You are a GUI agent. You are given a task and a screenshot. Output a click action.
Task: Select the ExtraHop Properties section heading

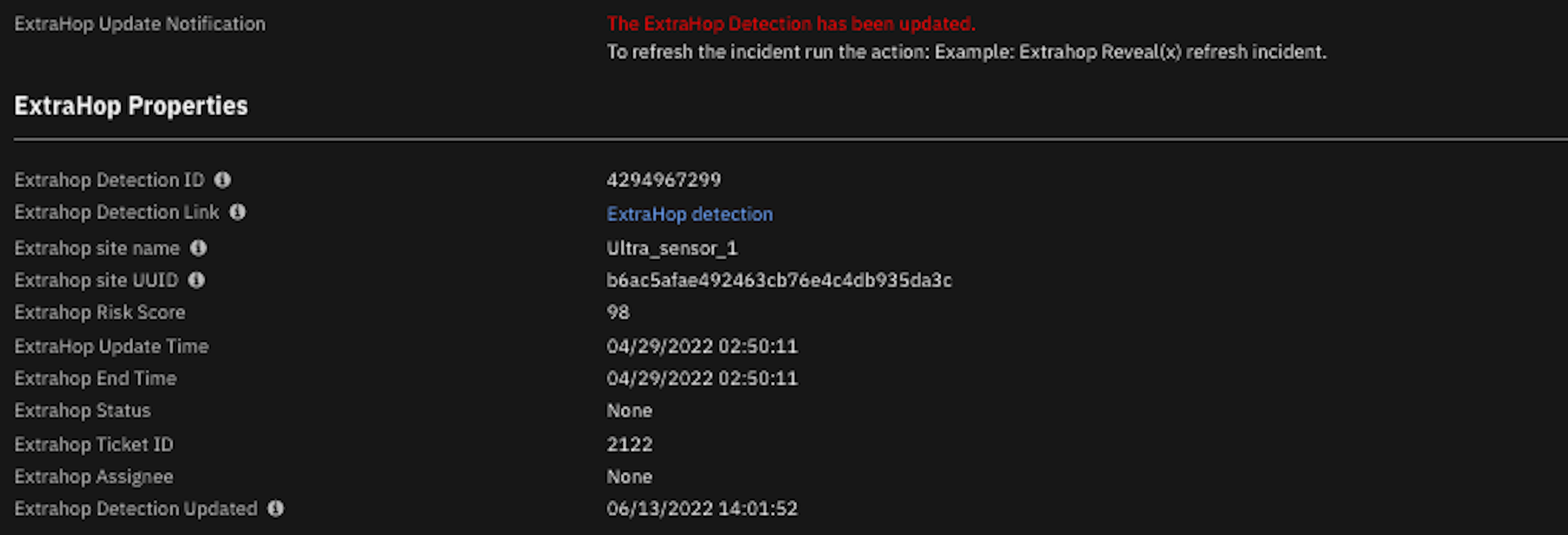(x=131, y=106)
